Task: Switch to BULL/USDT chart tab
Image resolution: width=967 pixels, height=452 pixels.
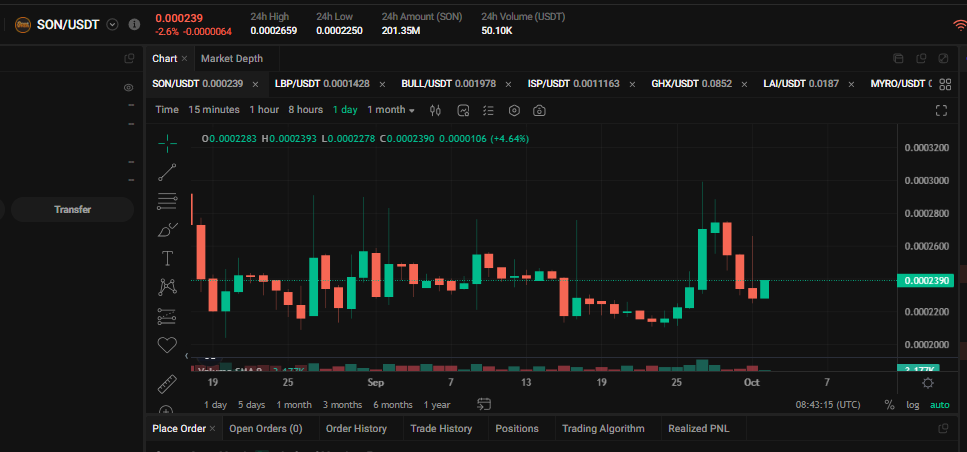Action: (448, 84)
